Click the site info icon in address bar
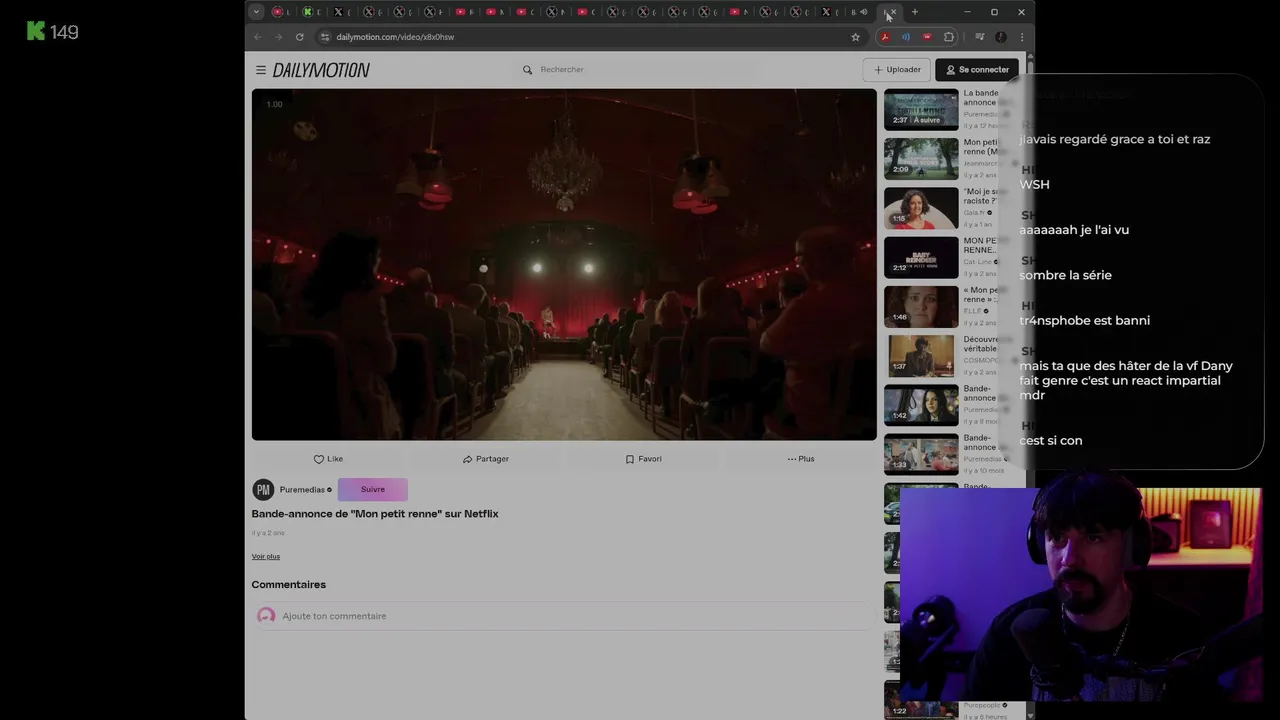This screenshot has height=720, width=1280. pyautogui.click(x=324, y=37)
